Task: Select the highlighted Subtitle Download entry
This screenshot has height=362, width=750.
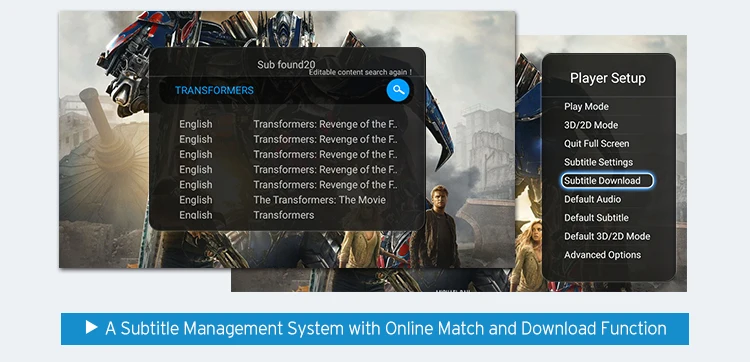Action: click(607, 181)
